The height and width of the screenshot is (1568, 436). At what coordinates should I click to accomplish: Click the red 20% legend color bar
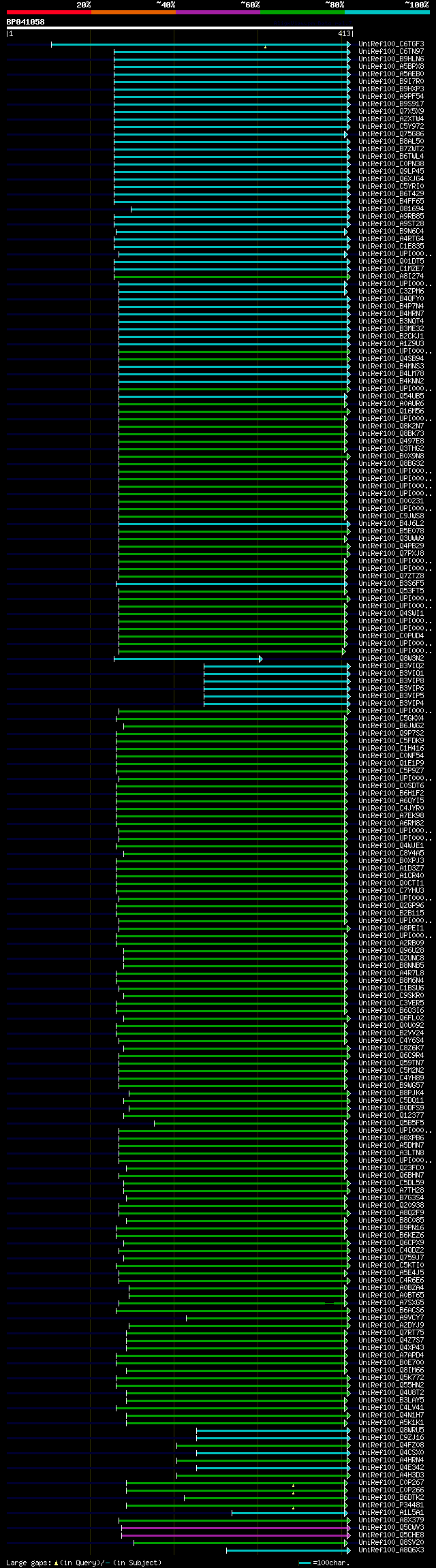click(48, 12)
